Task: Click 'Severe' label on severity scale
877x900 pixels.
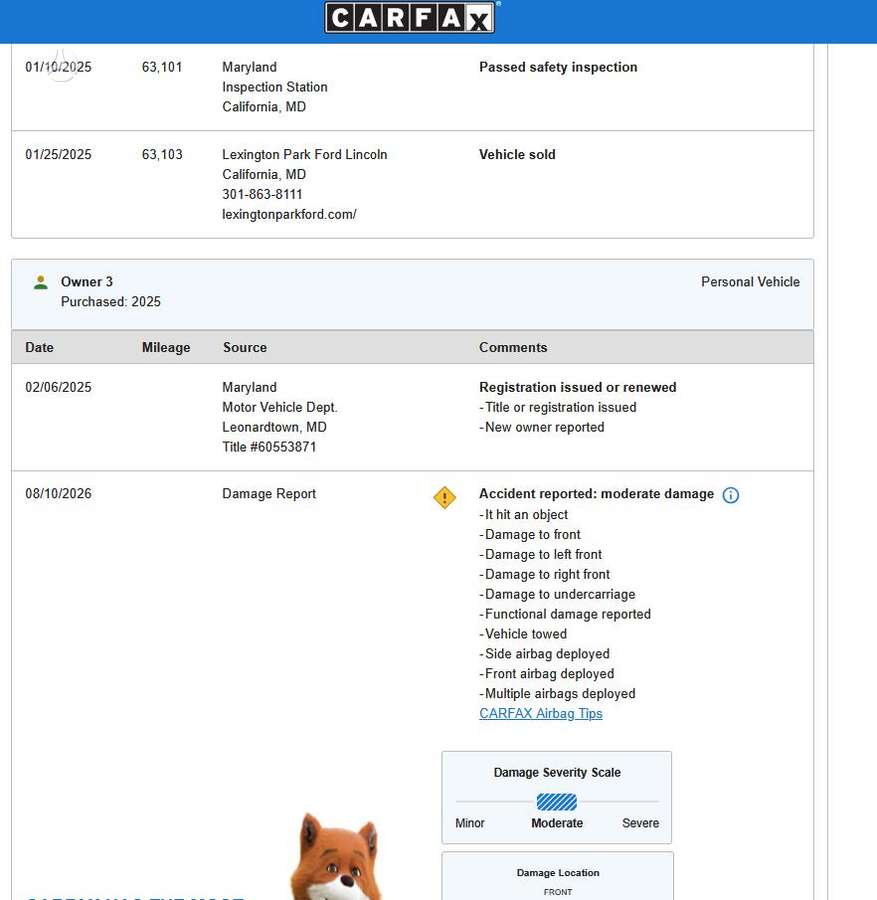Action: tap(641, 823)
